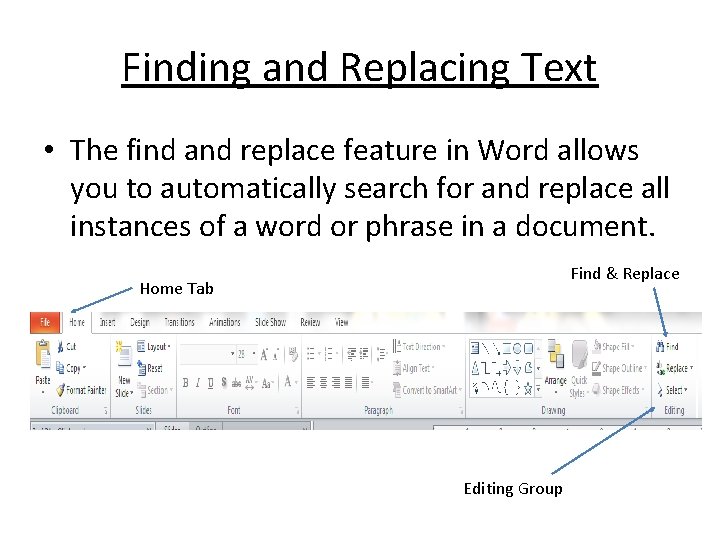
Task: Toggle Strikethrough formatting
Action: (x=236, y=382)
